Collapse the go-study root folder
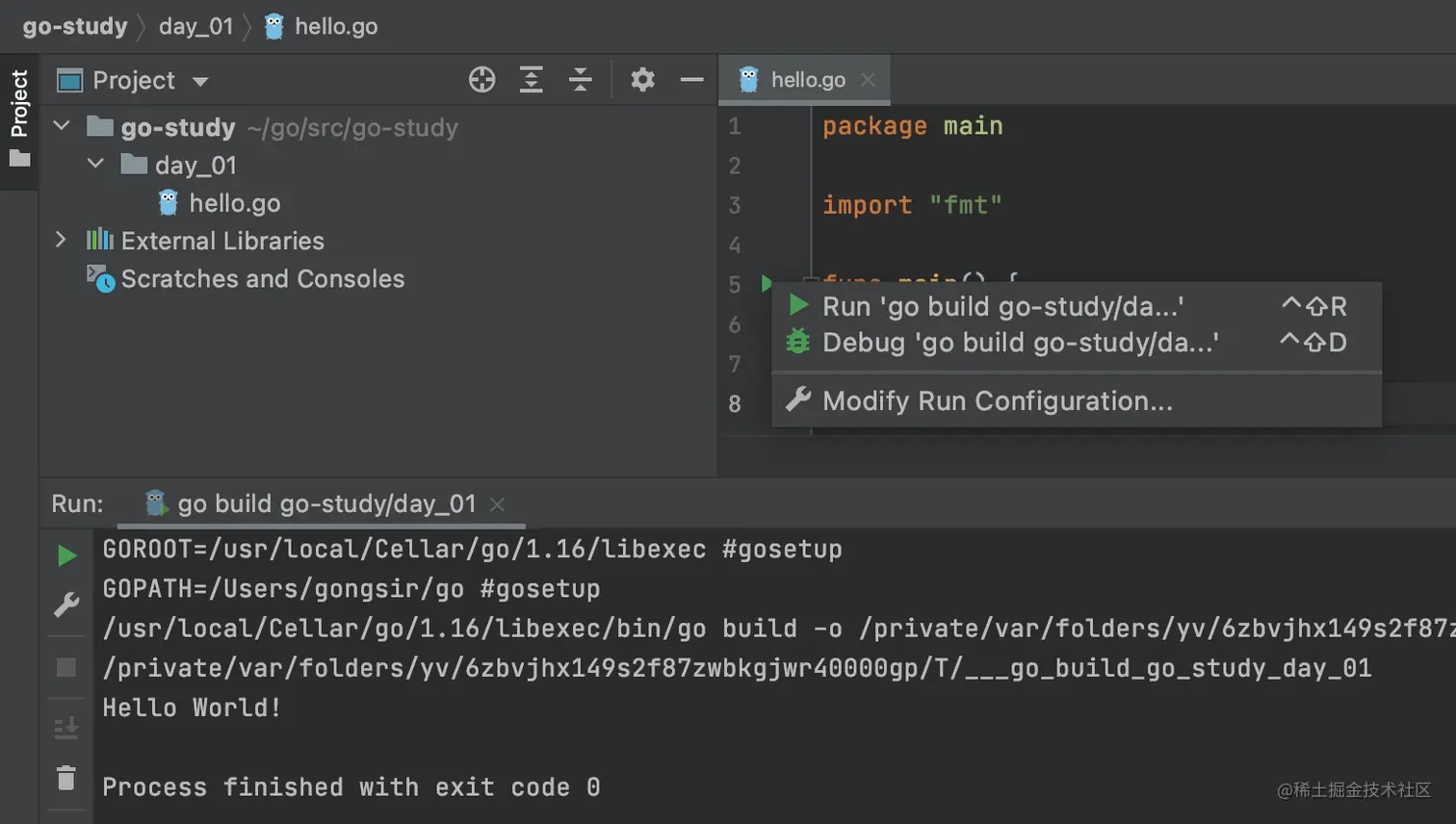1456x824 pixels. coord(62,126)
